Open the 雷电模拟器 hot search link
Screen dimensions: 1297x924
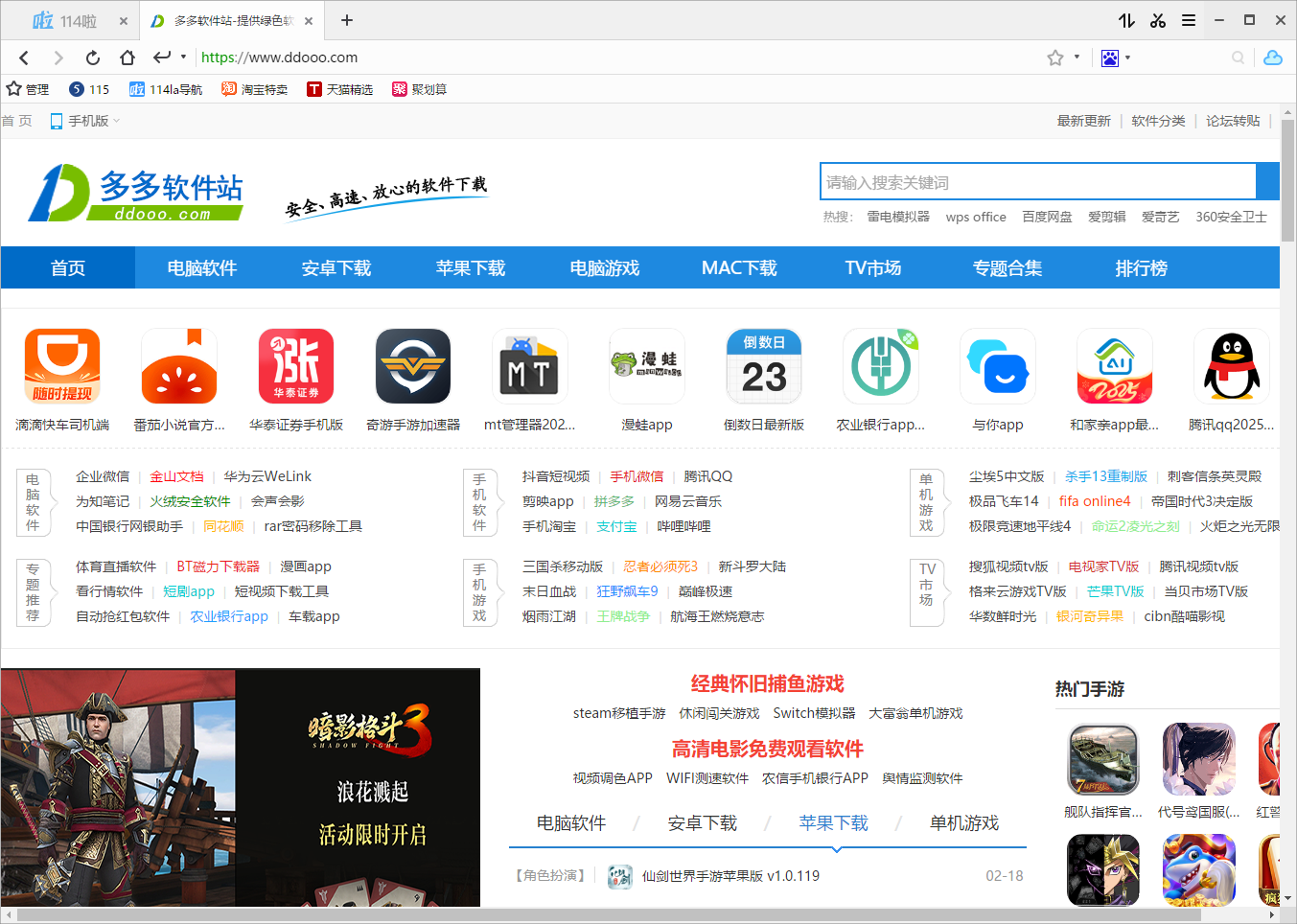pyautogui.click(x=898, y=217)
